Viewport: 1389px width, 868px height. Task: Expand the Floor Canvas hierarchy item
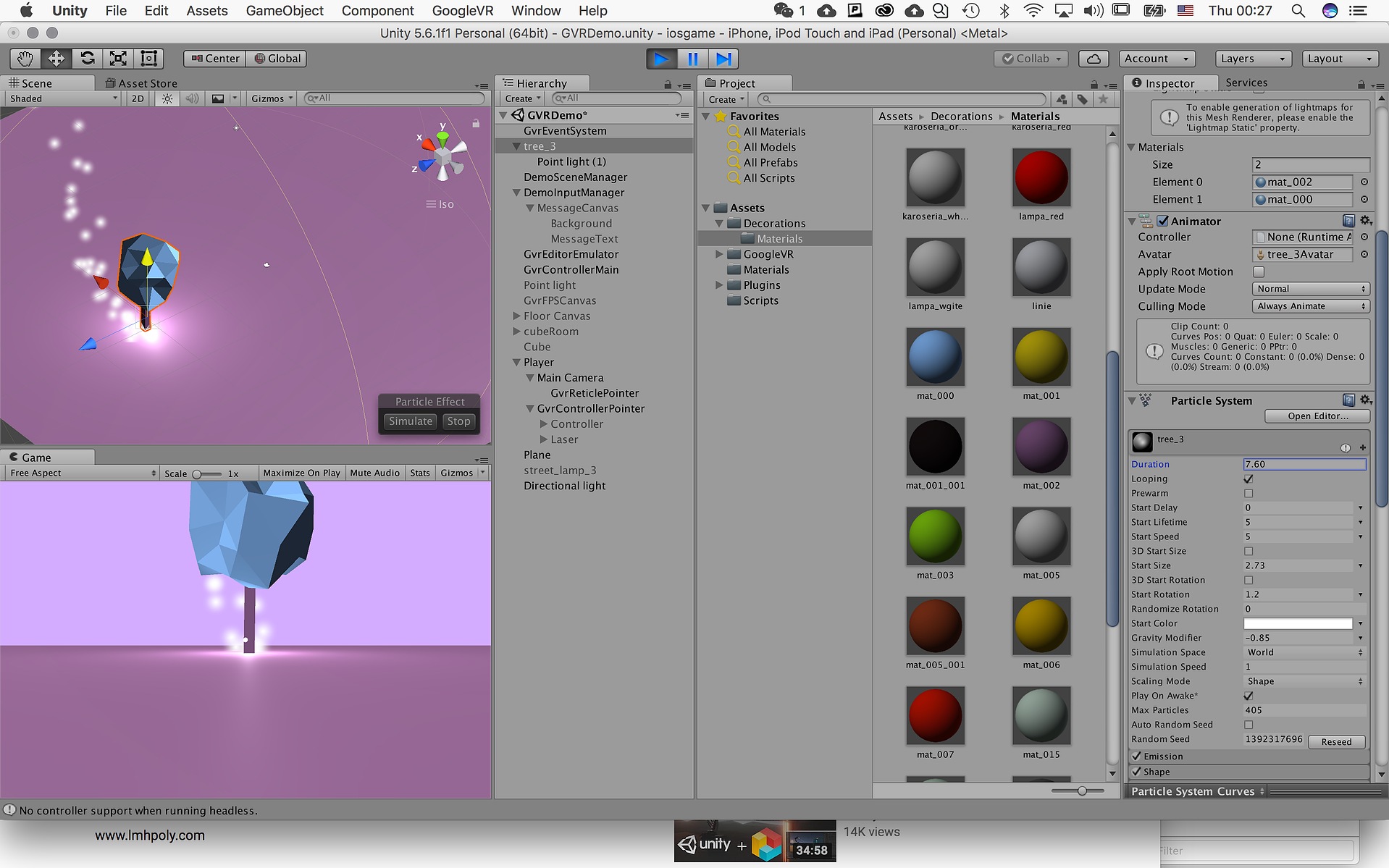pyautogui.click(x=516, y=316)
